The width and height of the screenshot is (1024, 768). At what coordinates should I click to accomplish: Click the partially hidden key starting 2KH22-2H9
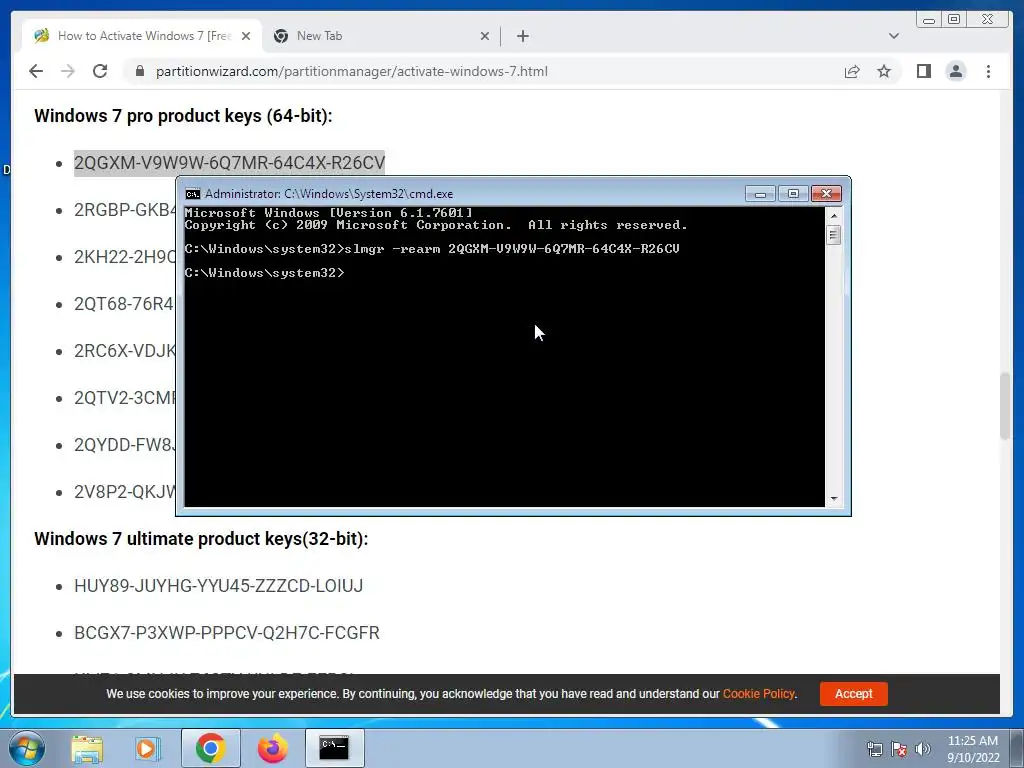(x=125, y=257)
